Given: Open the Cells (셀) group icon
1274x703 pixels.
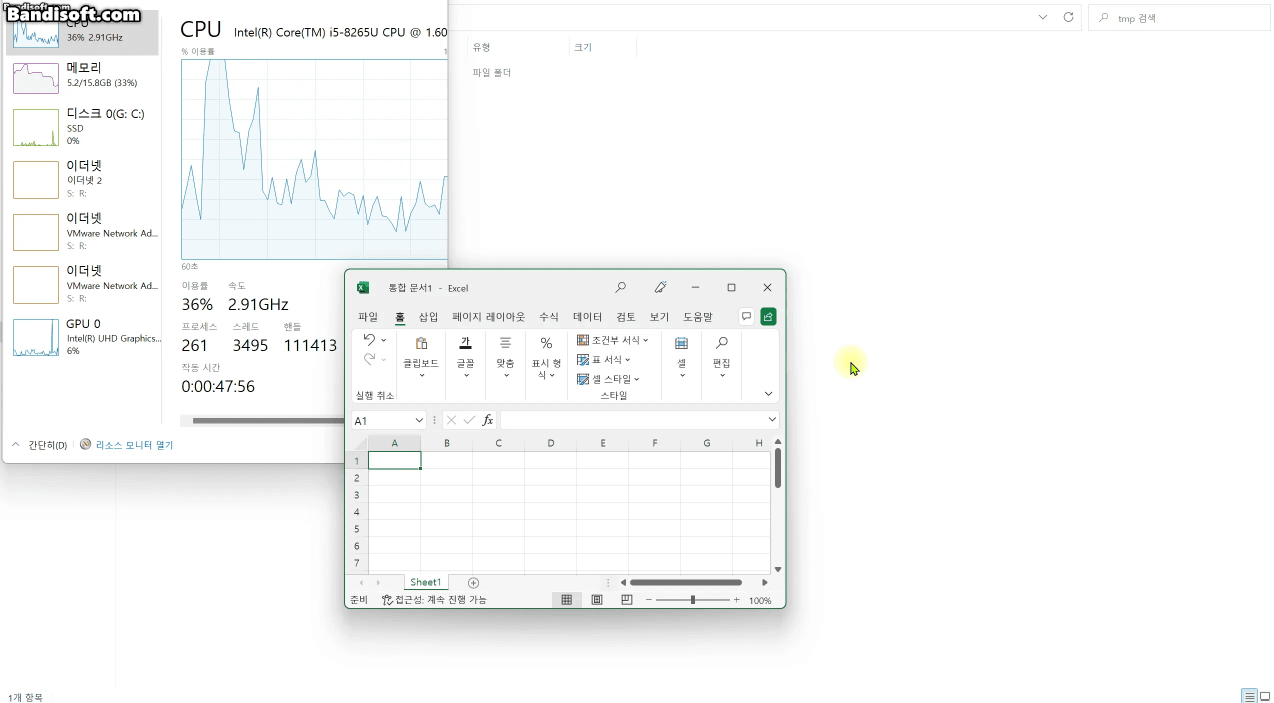Looking at the screenshot, I should click(681, 343).
